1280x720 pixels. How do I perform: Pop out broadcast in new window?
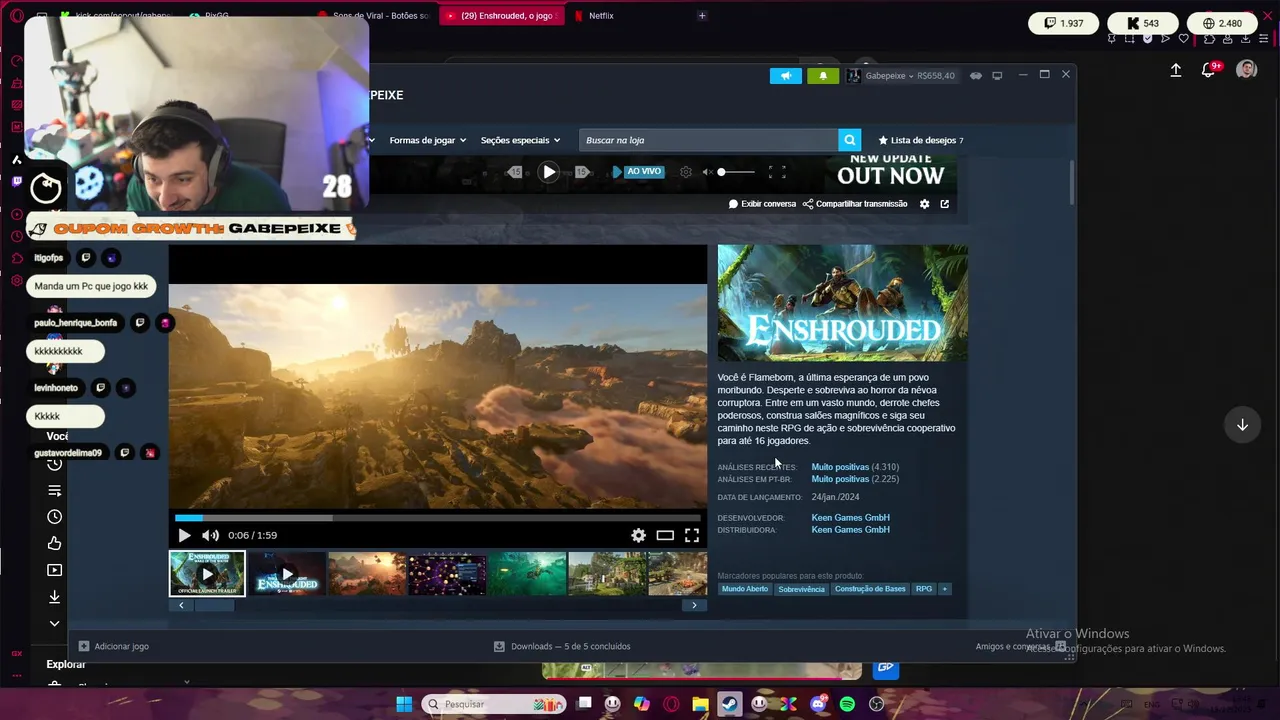(x=944, y=204)
